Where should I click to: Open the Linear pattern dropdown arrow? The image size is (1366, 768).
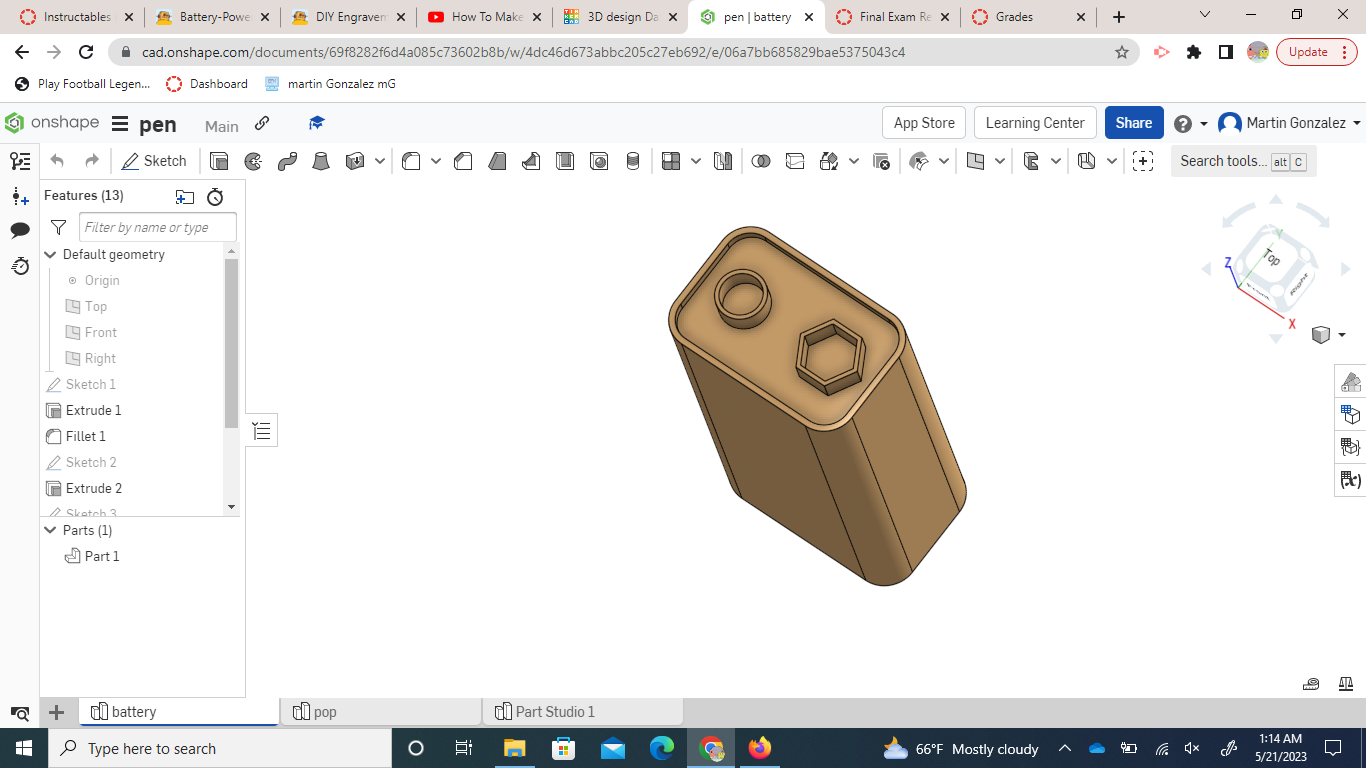point(697,160)
